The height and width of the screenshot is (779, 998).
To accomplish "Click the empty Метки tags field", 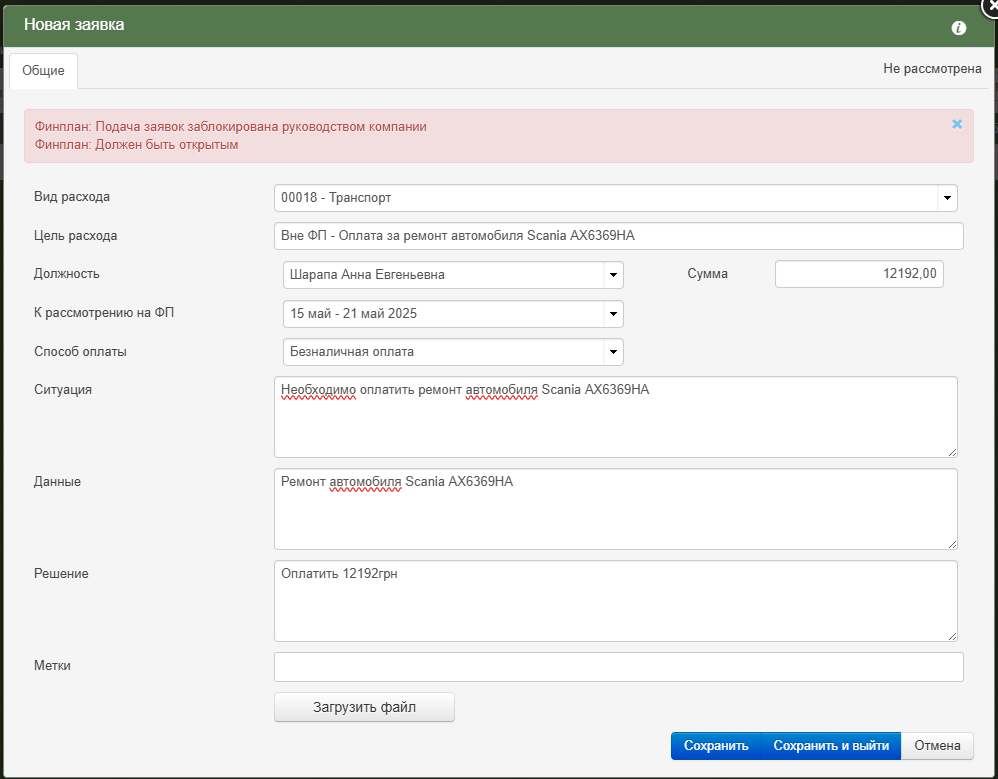I will point(619,667).
